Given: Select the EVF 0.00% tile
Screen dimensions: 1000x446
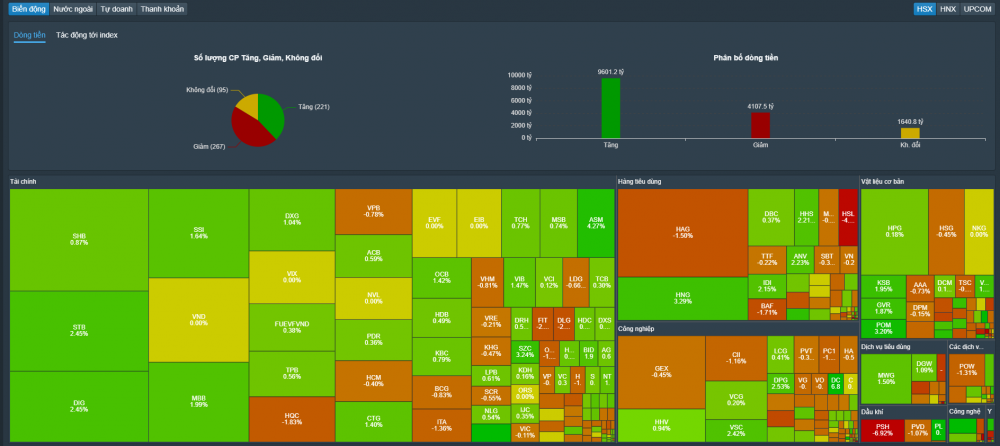Looking at the screenshot, I should (434, 223).
